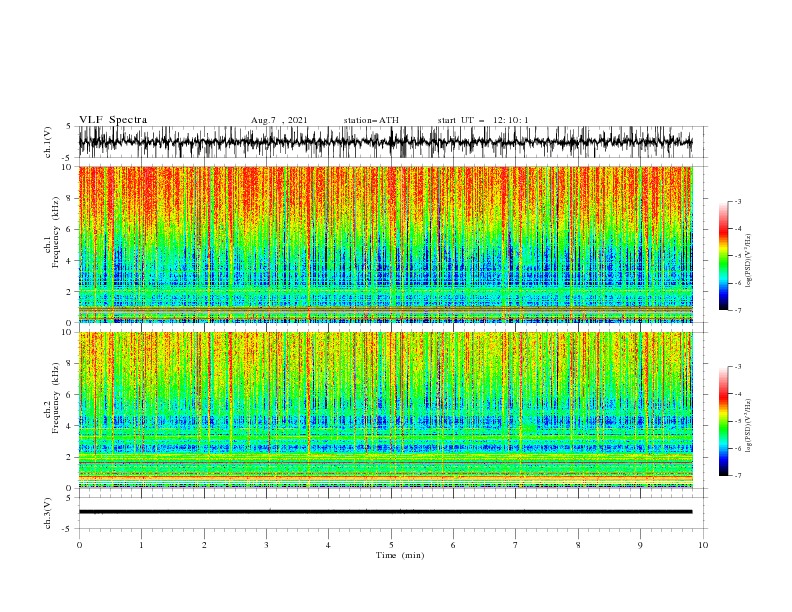
Task: Select the "Time (min)" axis label
Action: tap(400, 555)
